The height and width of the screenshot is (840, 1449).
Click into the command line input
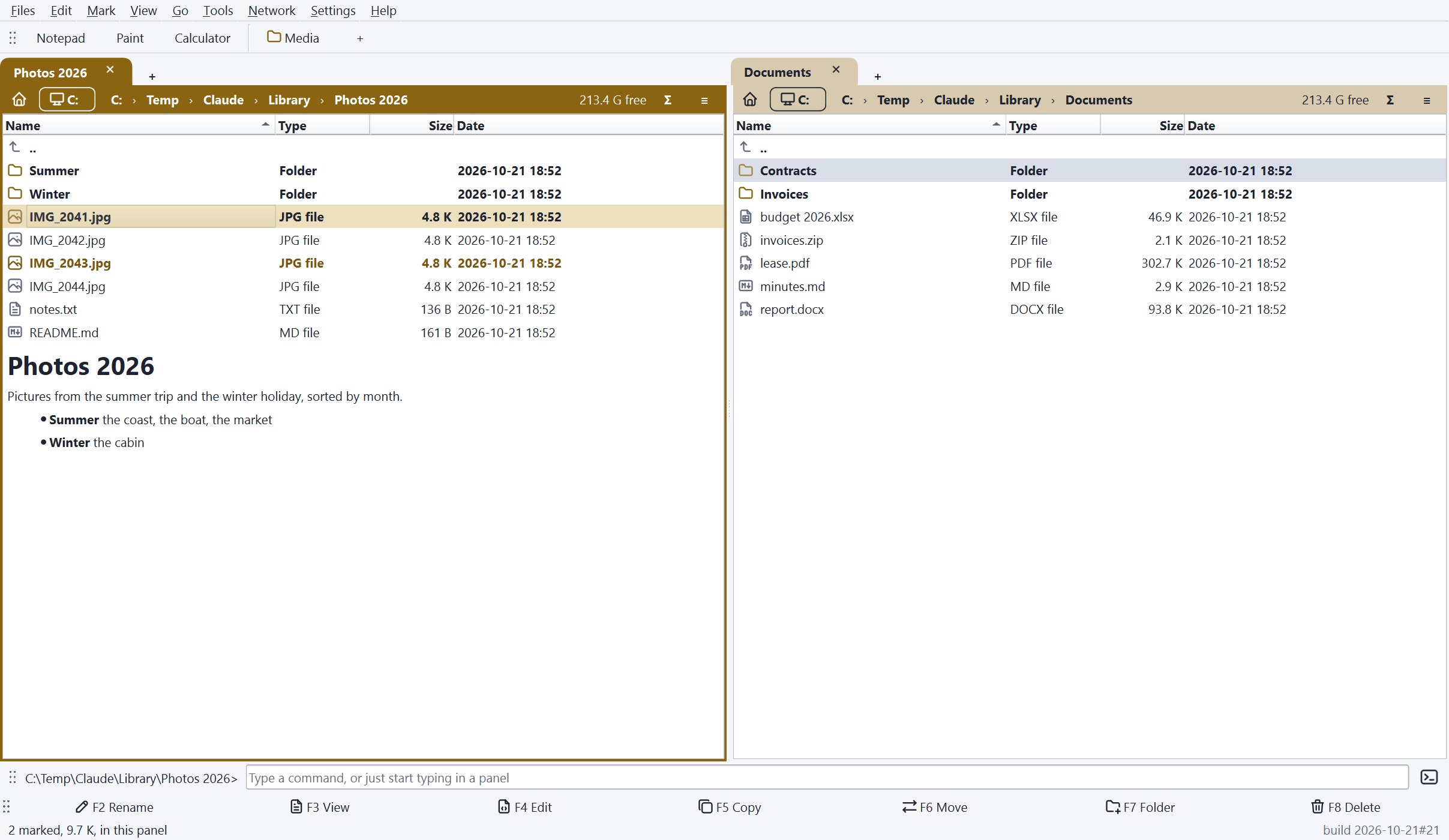click(827, 778)
